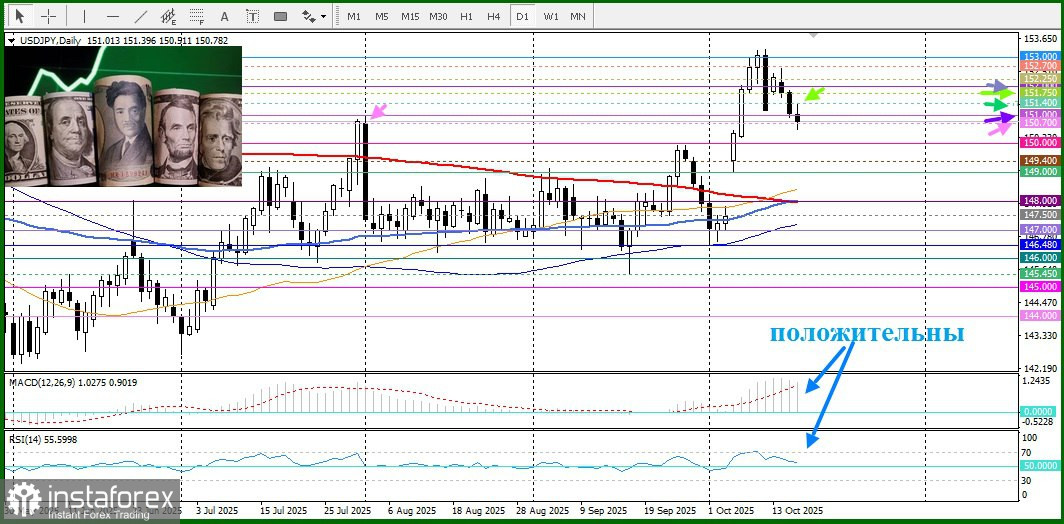The image size is (1064, 524).
Task: Click the '13 Oct 2025' date label
Action: pos(798,510)
